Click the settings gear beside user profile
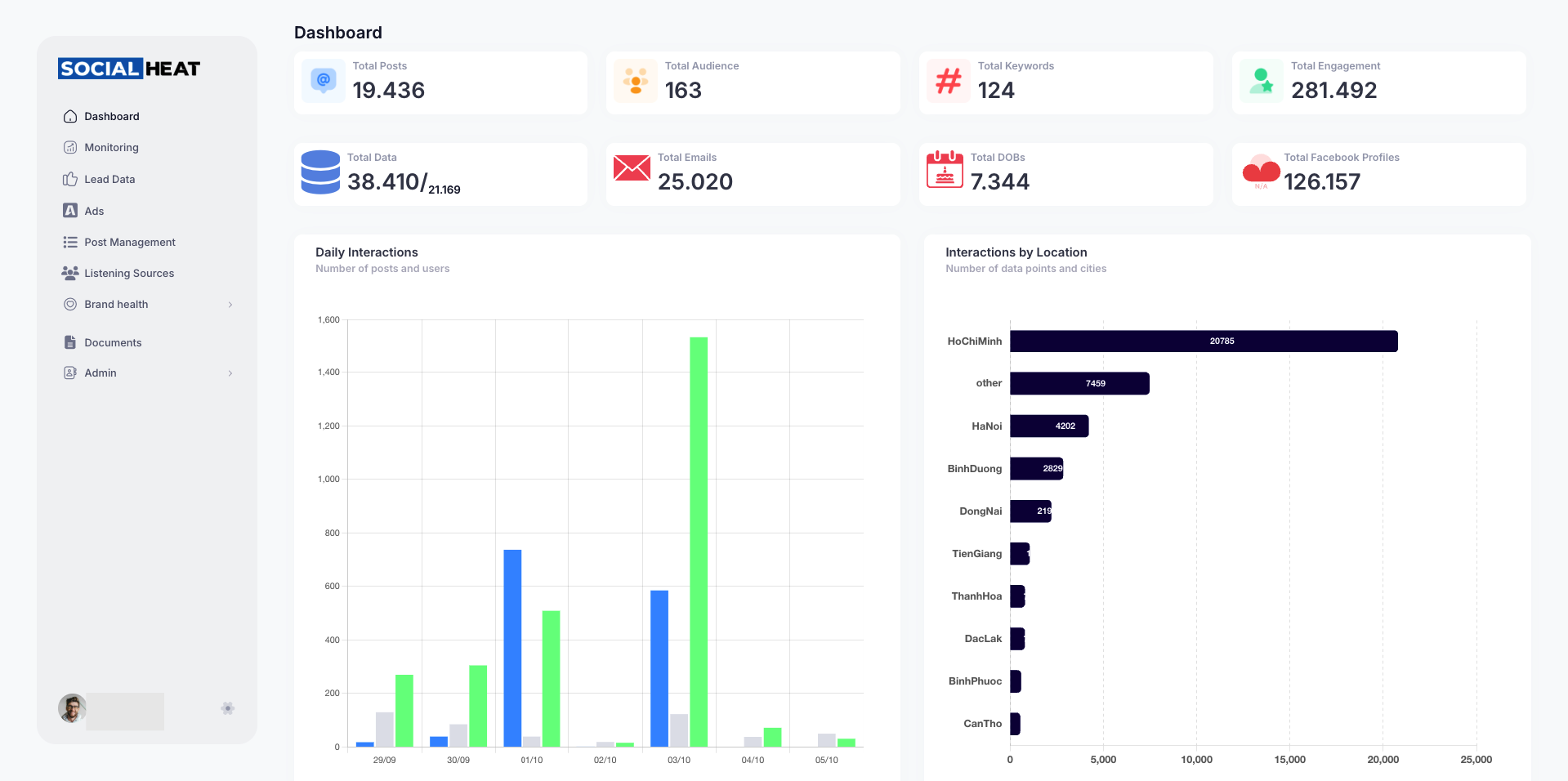This screenshot has height=781, width=1568. [x=228, y=708]
